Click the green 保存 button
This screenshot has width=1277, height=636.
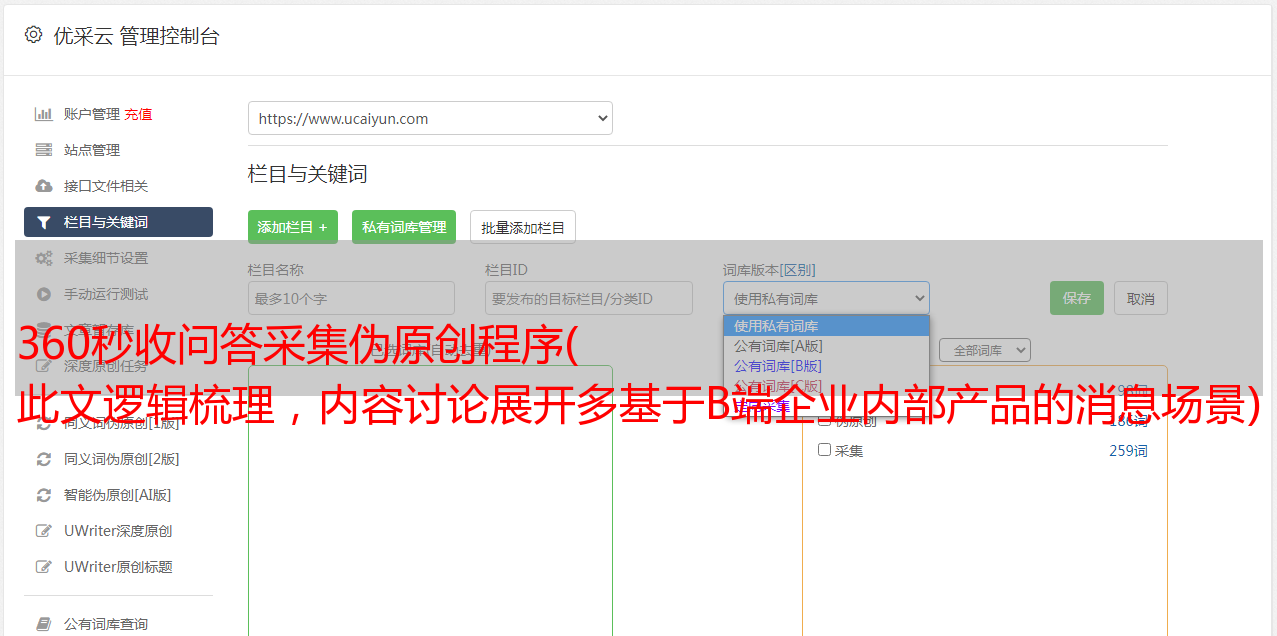click(x=1077, y=298)
